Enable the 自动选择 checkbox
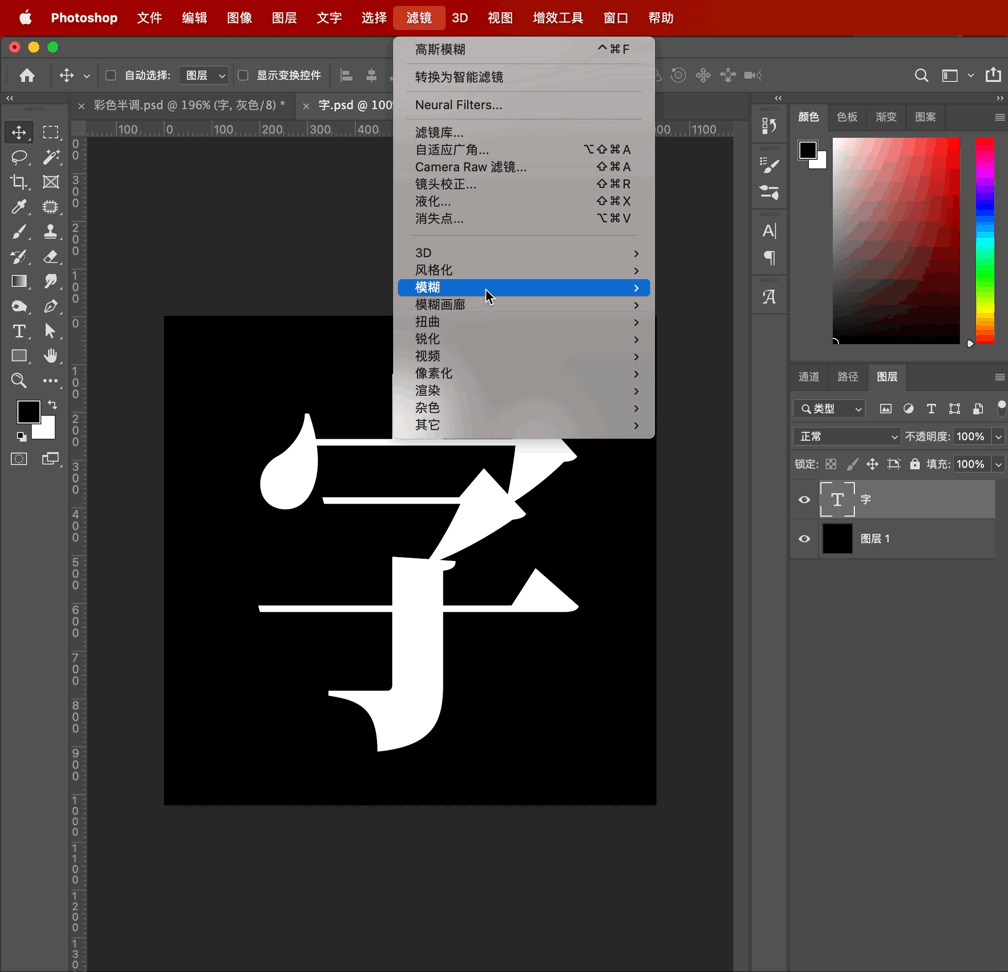The height and width of the screenshot is (972, 1008). (x=111, y=75)
